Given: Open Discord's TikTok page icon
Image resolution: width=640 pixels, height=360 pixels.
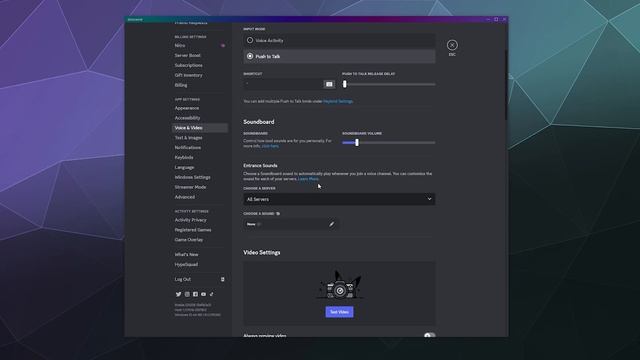Looking at the screenshot, I should point(211,294).
